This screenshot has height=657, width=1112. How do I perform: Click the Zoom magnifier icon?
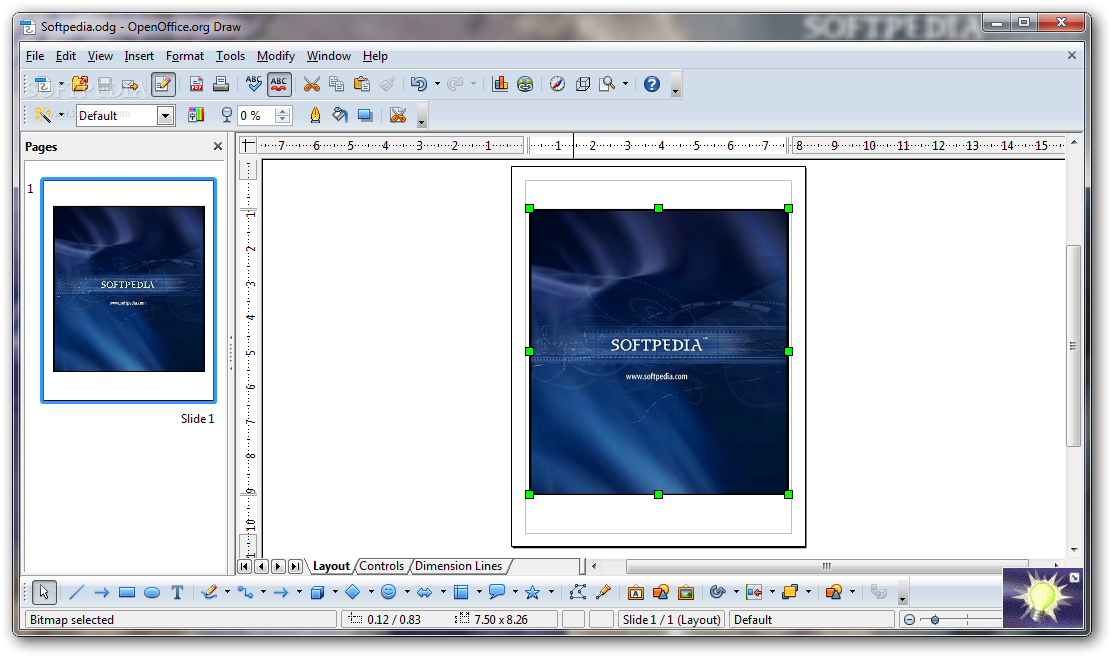[607, 84]
